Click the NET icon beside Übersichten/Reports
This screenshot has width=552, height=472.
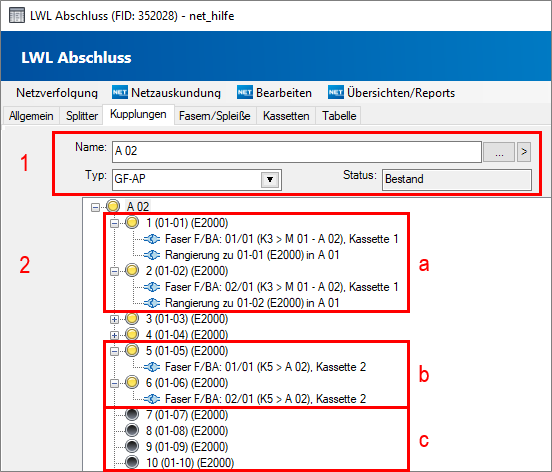point(336,93)
